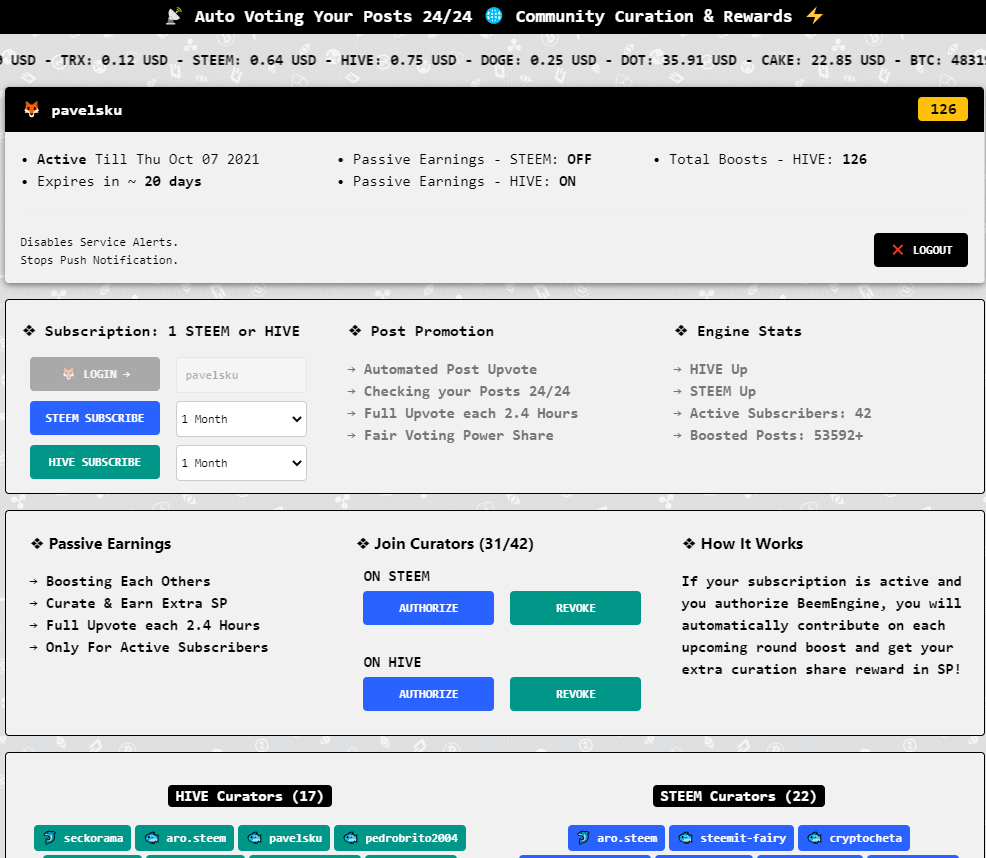Click the 'Expires in ~ 20 days' text
986x858 pixels.
pyautogui.click(x=119, y=181)
